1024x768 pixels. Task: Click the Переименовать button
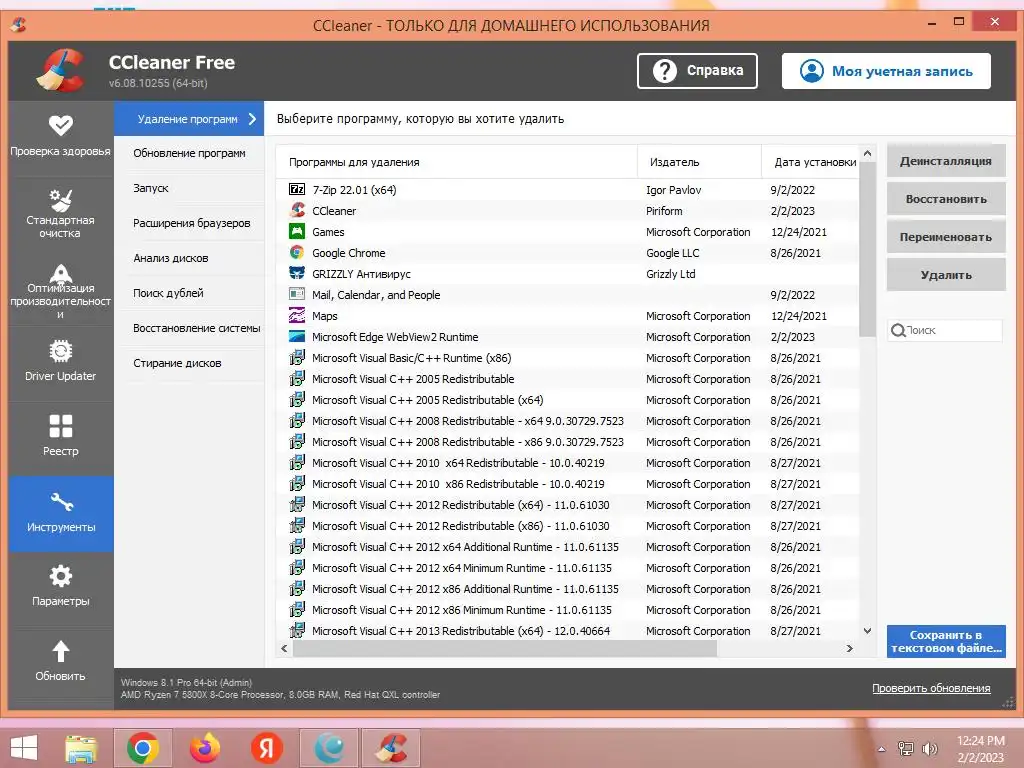click(x=946, y=237)
